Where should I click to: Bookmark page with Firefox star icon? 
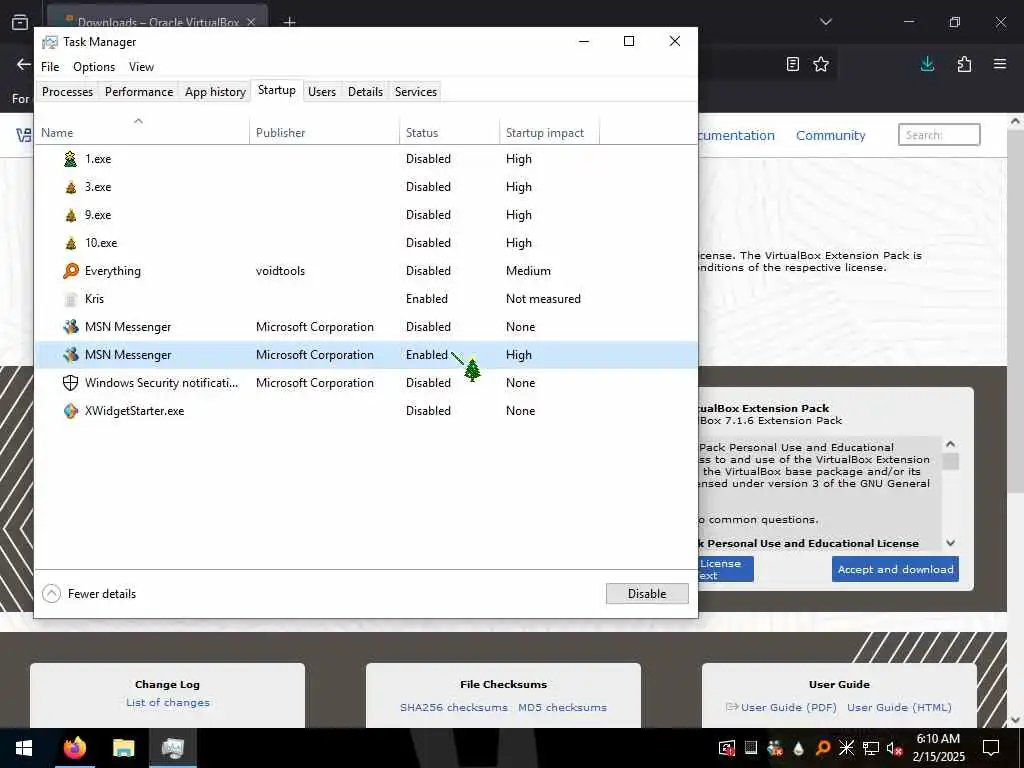click(821, 64)
